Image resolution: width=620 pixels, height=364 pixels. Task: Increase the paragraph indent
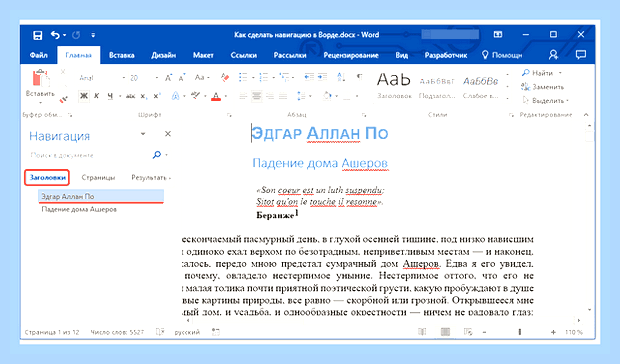(322, 77)
